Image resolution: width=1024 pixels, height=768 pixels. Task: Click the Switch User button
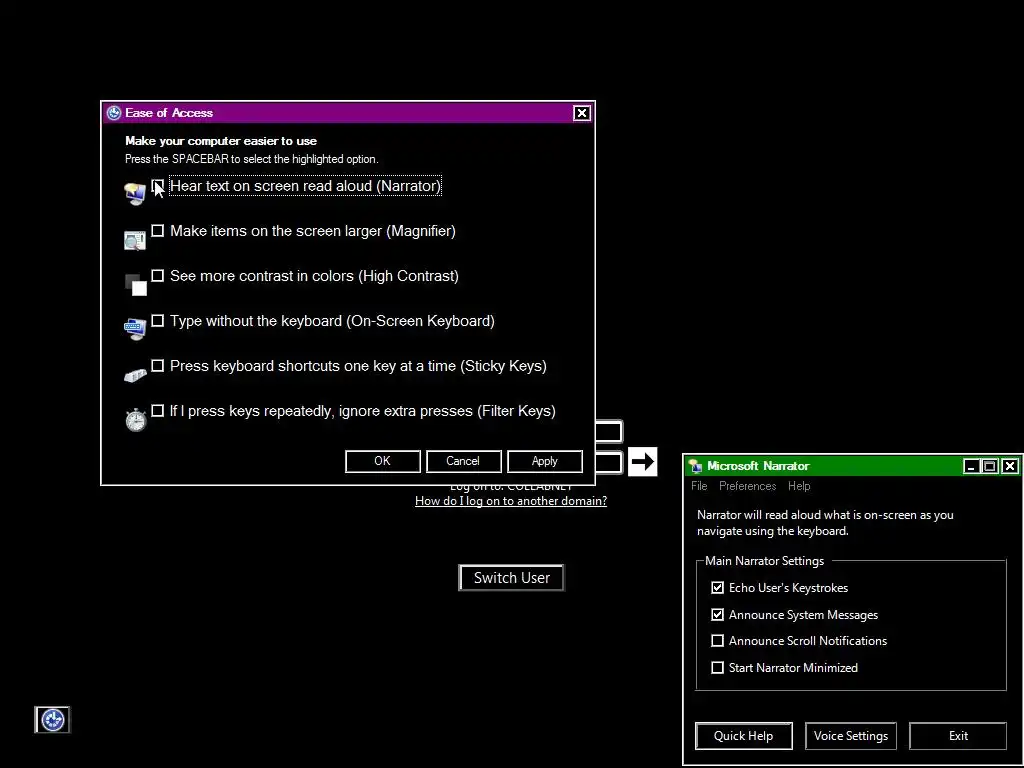(x=511, y=578)
